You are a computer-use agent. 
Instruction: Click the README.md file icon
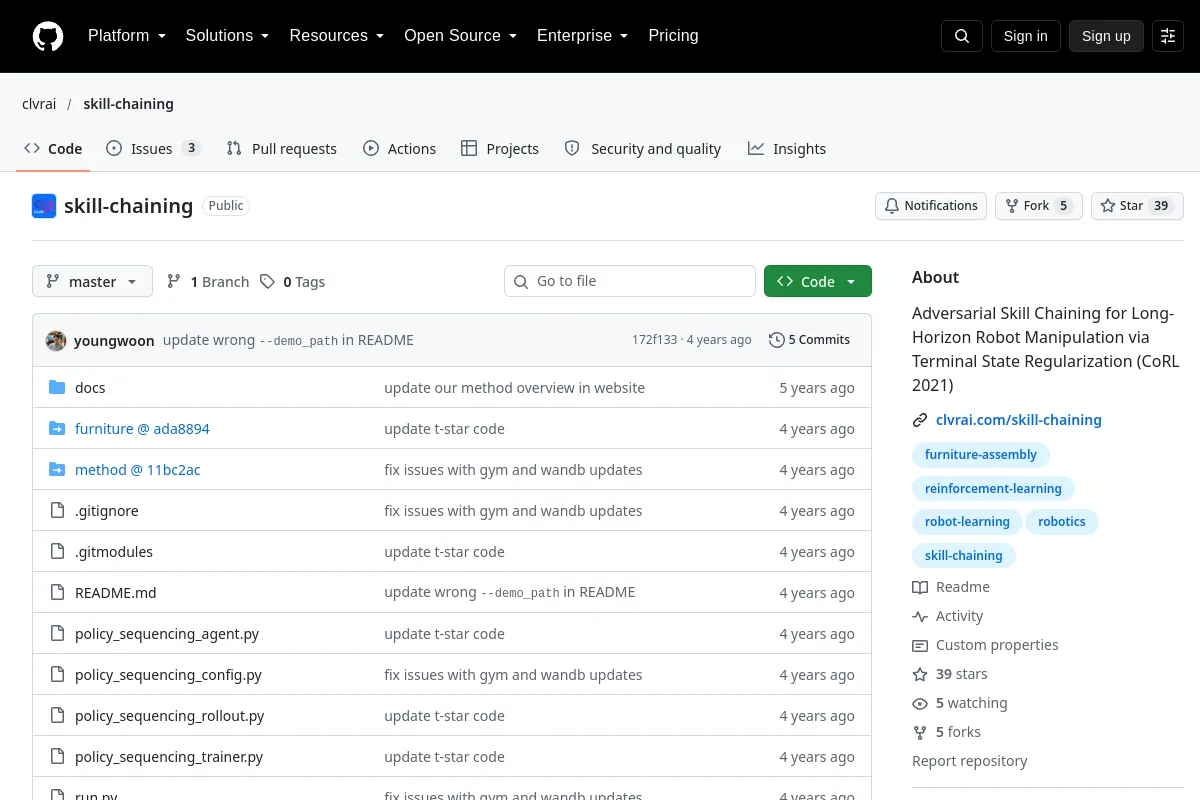pos(57,593)
